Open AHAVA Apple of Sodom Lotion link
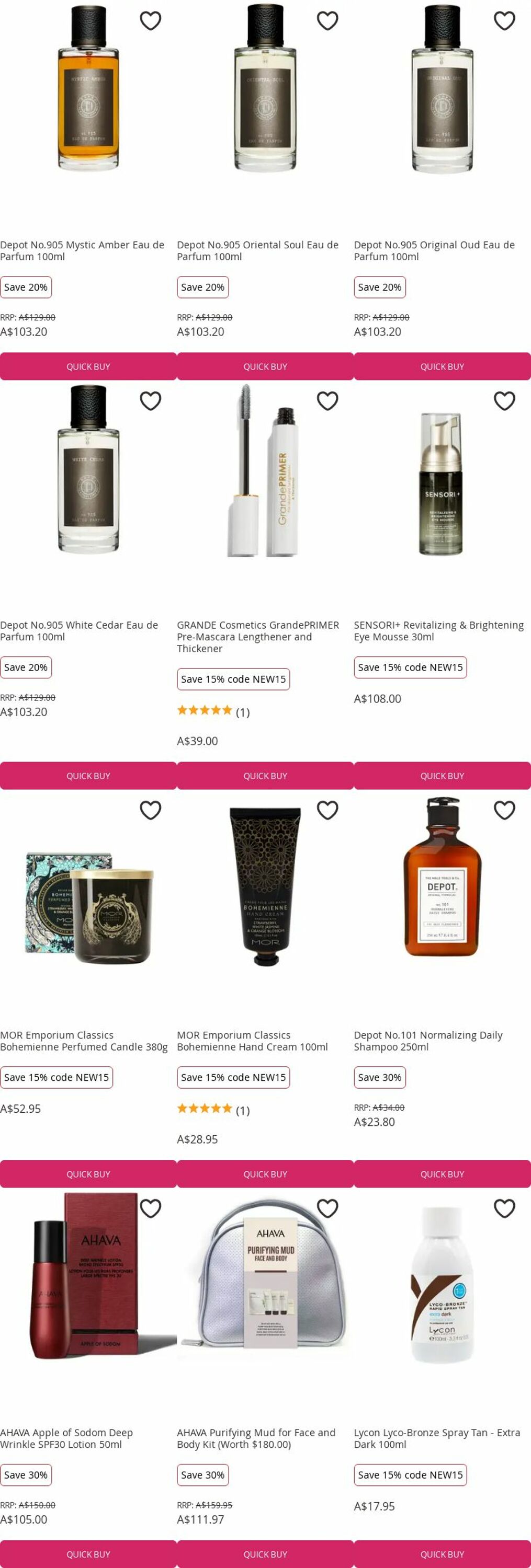531x1568 pixels. (66, 1438)
